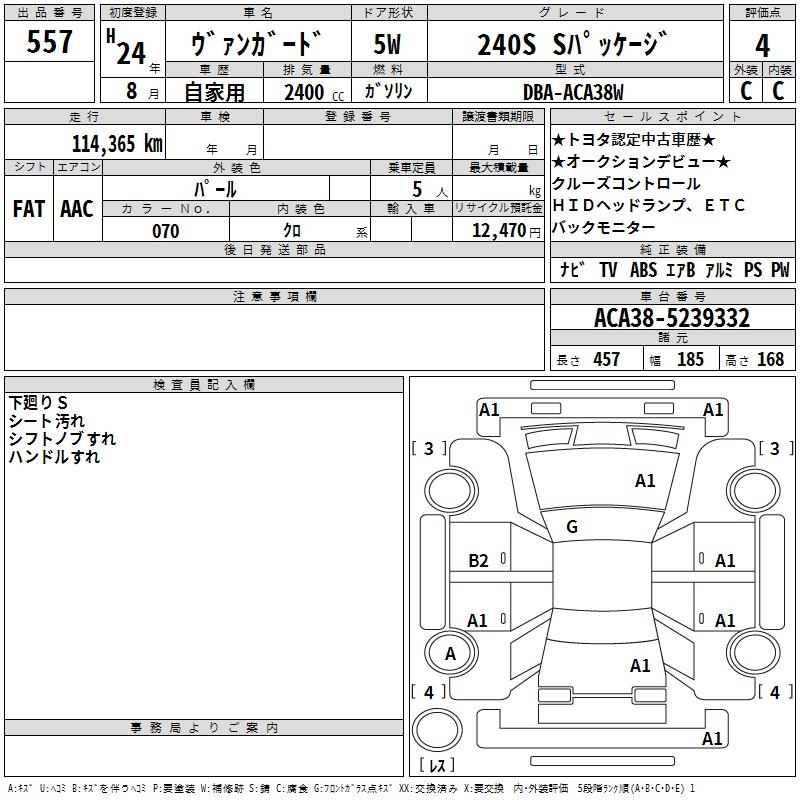This screenshot has height=800, width=800.
Task: Click the FAT shift type cell
Action: pos(29,208)
